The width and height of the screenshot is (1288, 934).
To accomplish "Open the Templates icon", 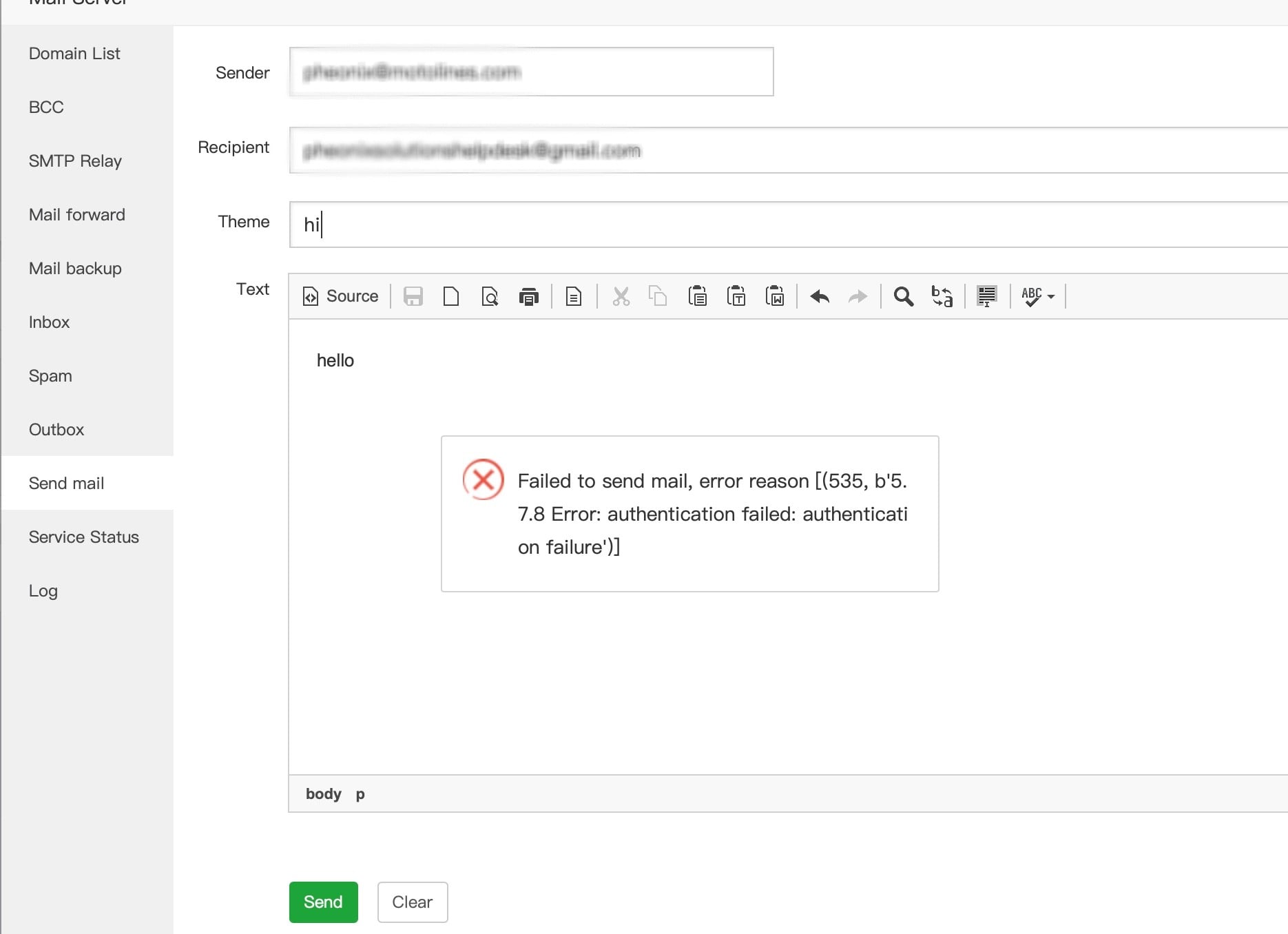I will (574, 296).
